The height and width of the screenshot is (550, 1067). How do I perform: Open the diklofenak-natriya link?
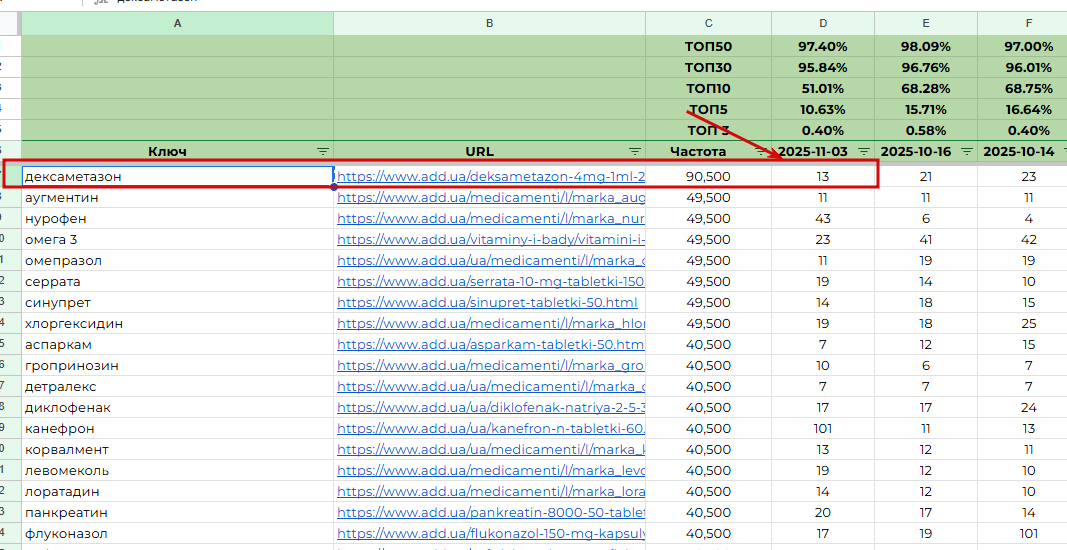tap(491, 408)
